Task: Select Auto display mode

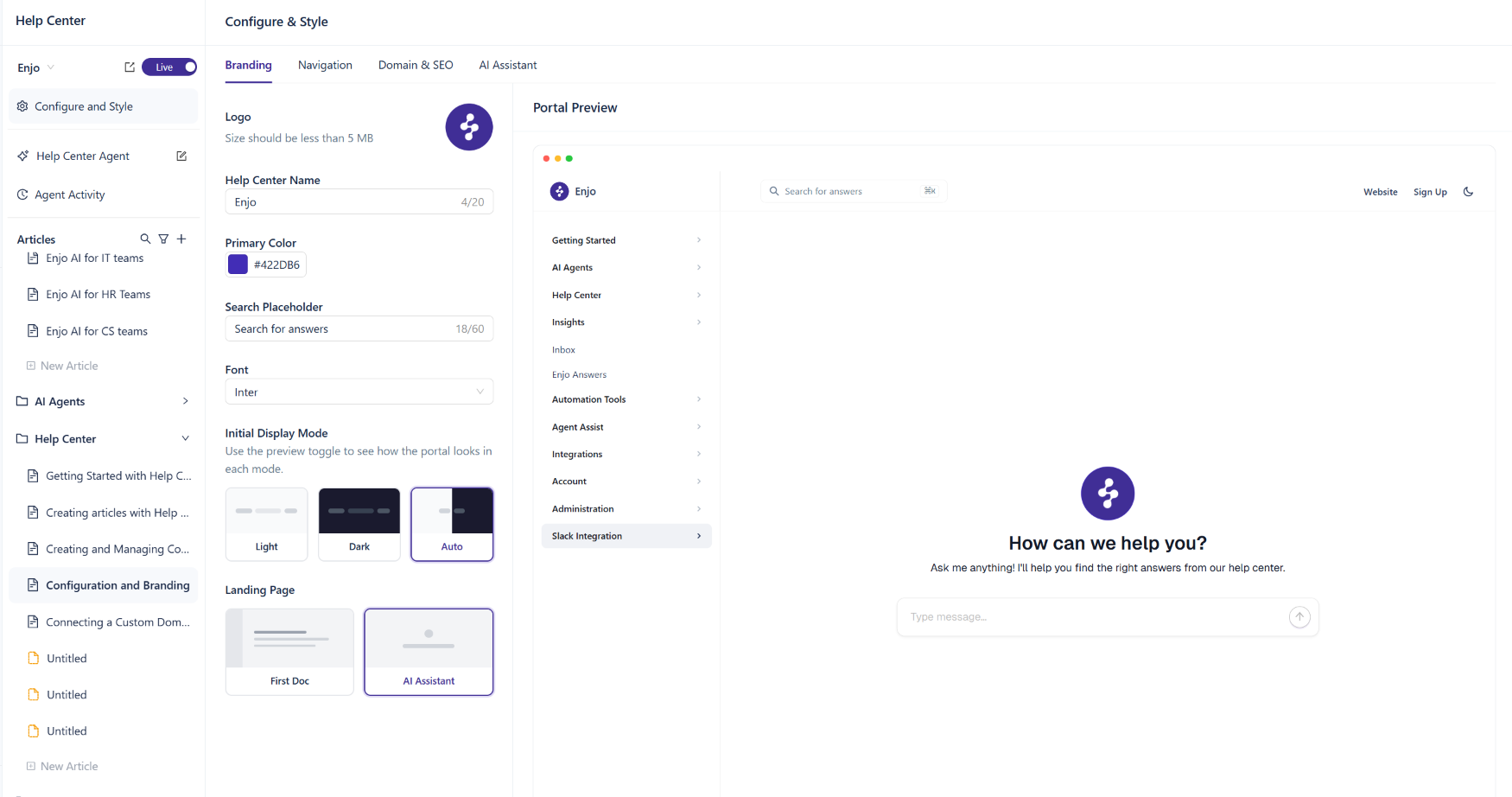Action: pyautogui.click(x=452, y=525)
